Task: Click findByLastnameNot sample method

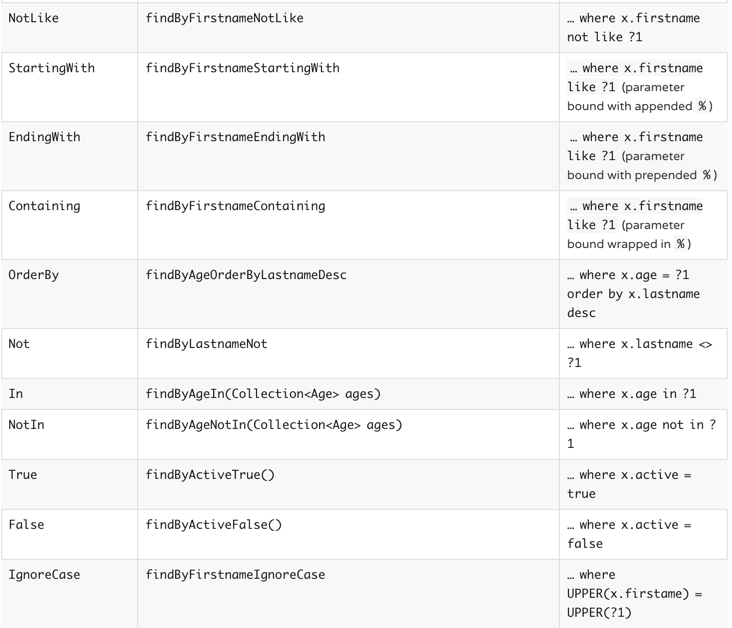Action: (x=207, y=344)
